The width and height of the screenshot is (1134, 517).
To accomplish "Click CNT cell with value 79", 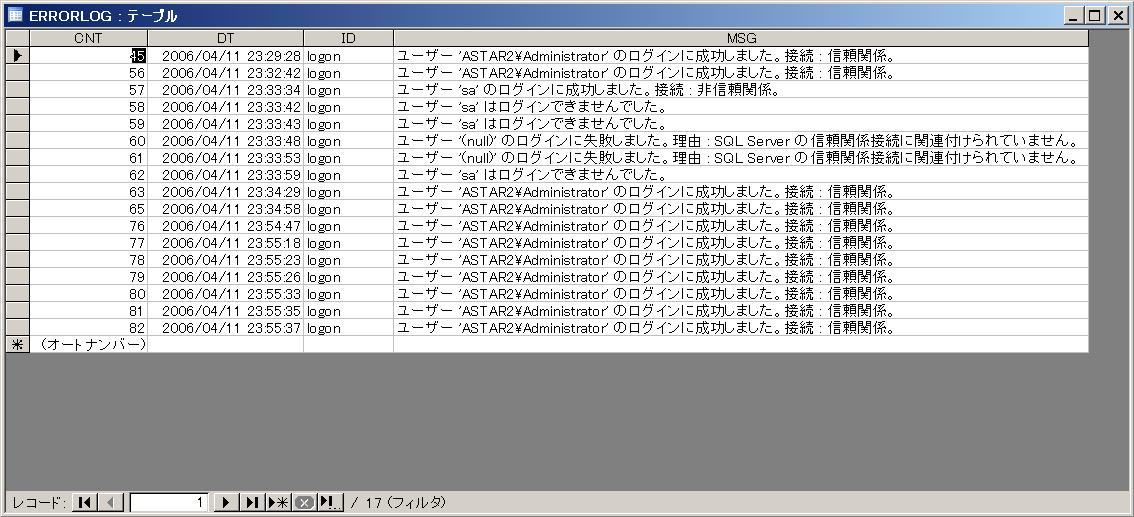I will click(x=89, y=277).
